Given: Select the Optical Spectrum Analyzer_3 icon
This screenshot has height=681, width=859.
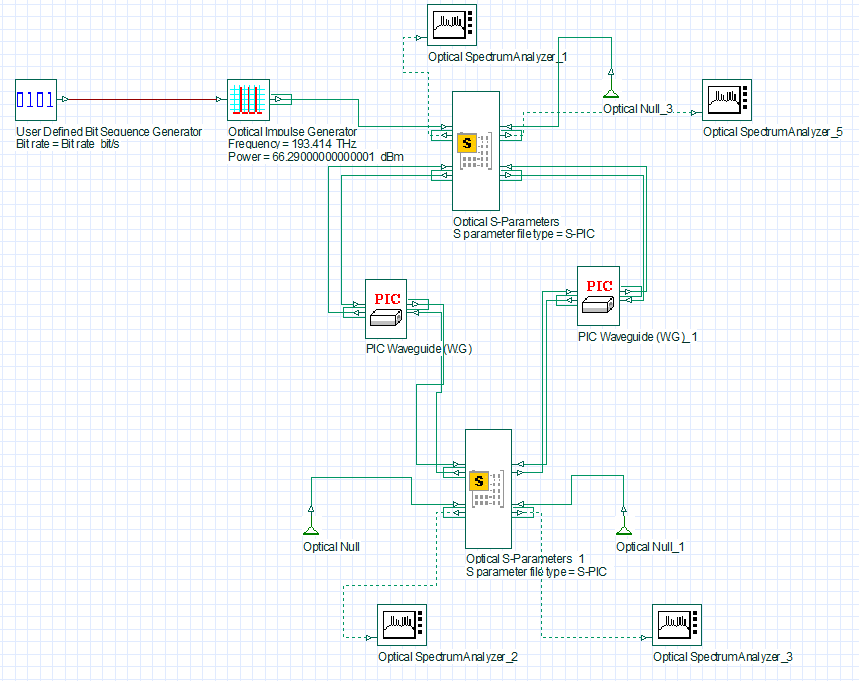Looking at the screenshot, I should tap(677, 625).
